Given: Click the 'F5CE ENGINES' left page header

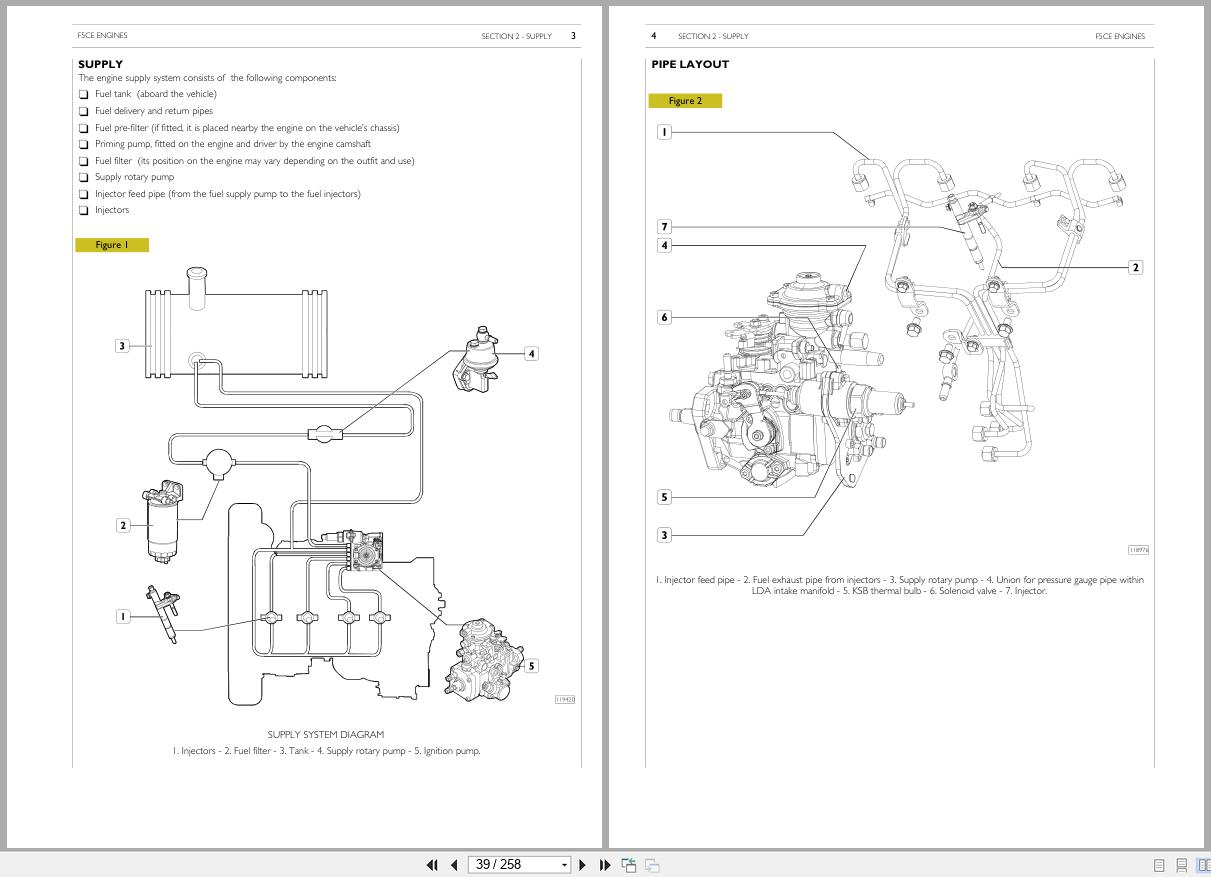Looking at the screenshot, I should pyautogui.click(x=102, y=35).
